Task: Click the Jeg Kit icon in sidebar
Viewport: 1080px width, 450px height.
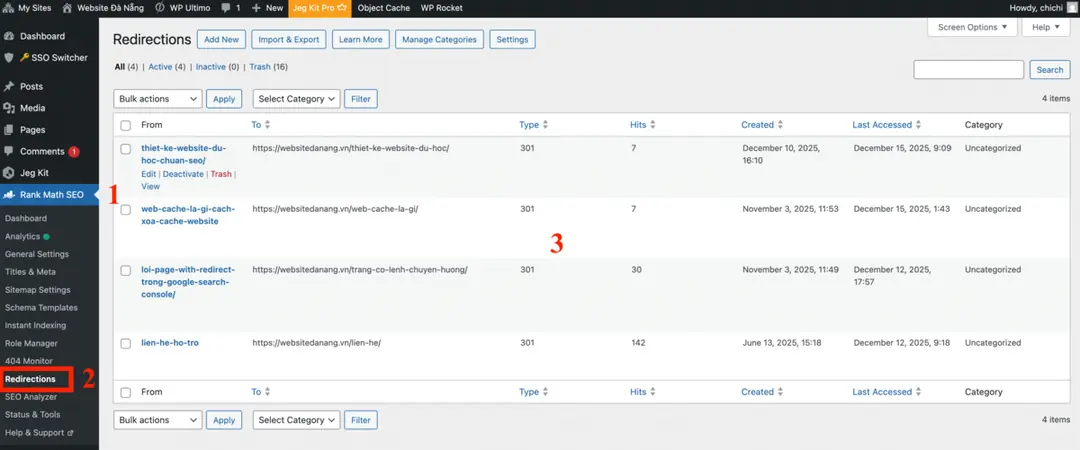Action: pyautogui.click(x=9, y=173)
